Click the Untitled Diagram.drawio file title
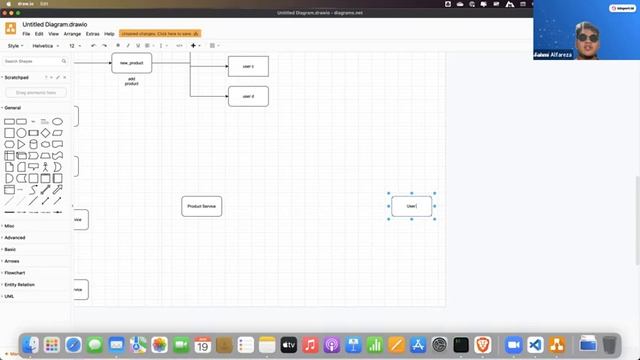The image size is (640, 360). click(x=55, y=24)
